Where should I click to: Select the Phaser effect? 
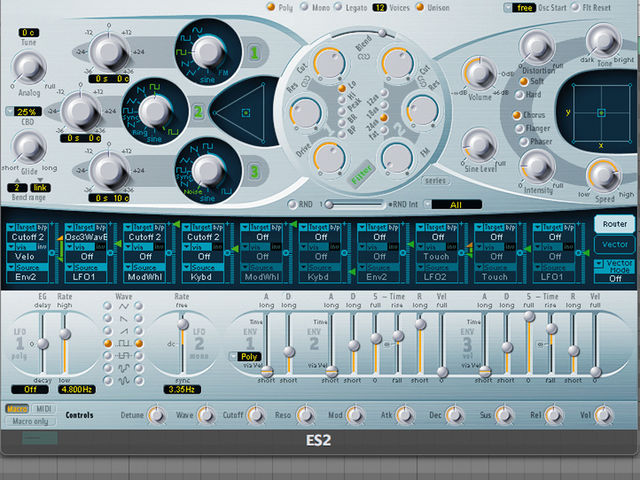click(524, 142)
